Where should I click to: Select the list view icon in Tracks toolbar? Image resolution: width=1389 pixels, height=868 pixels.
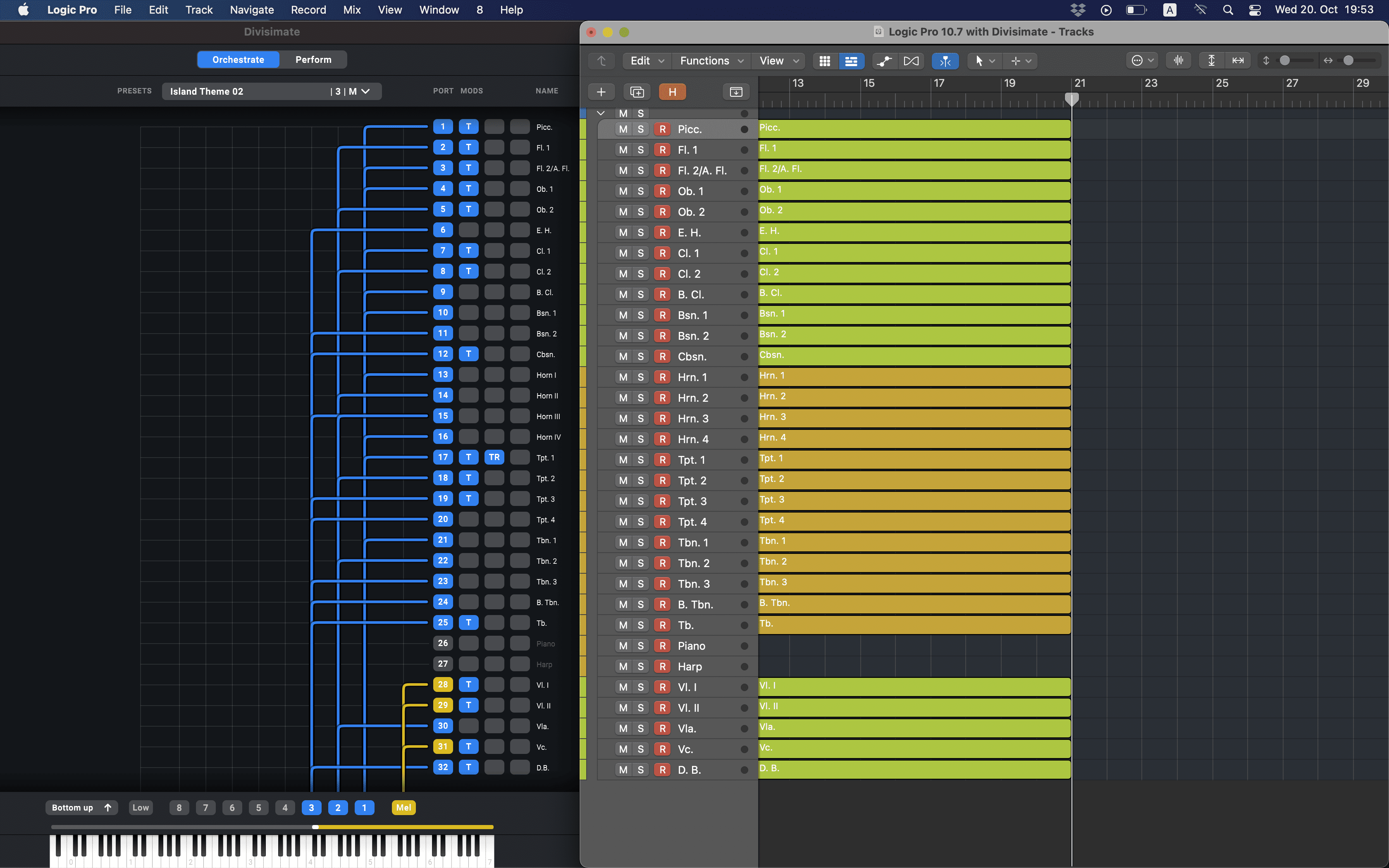tap(851, 61)
